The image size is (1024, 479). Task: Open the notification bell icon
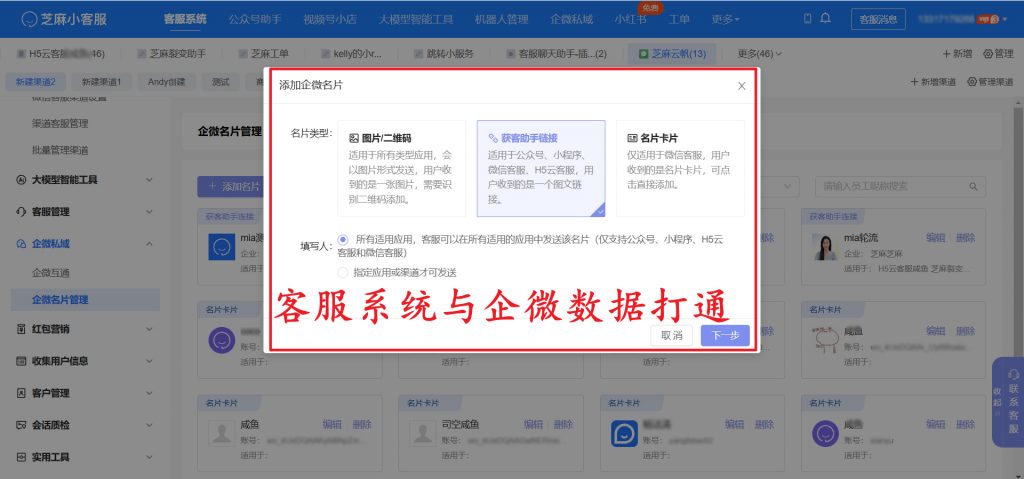pos(825,18)
